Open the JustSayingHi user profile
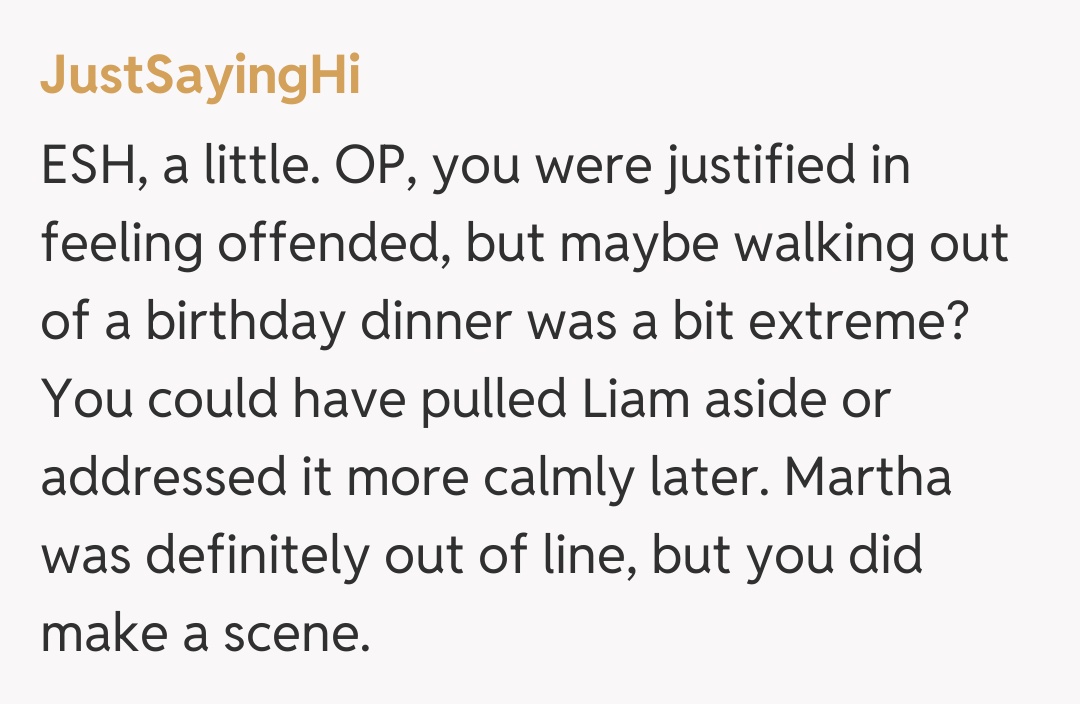This screenshot has height=704, width=1080. coord(200,77)
